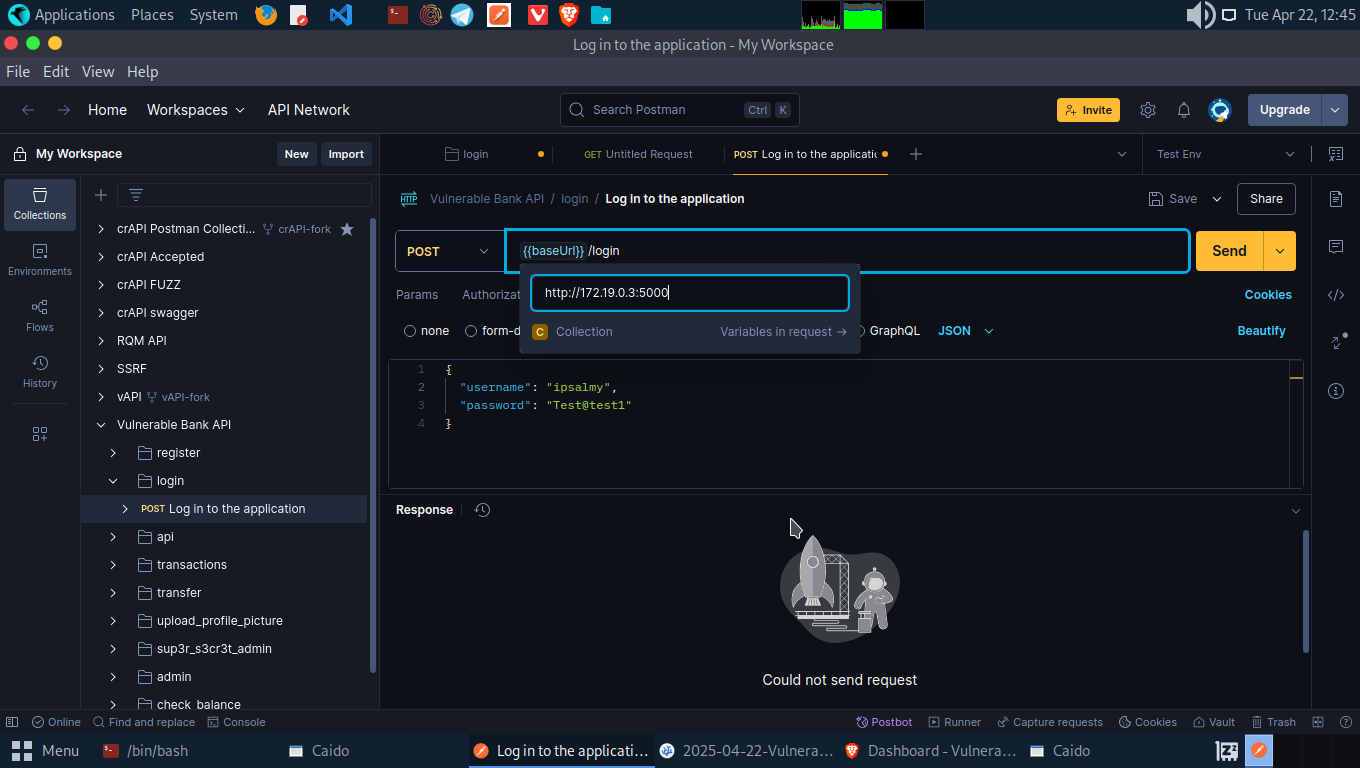Click the New button

pyautogui.click(x=296, y=154)
